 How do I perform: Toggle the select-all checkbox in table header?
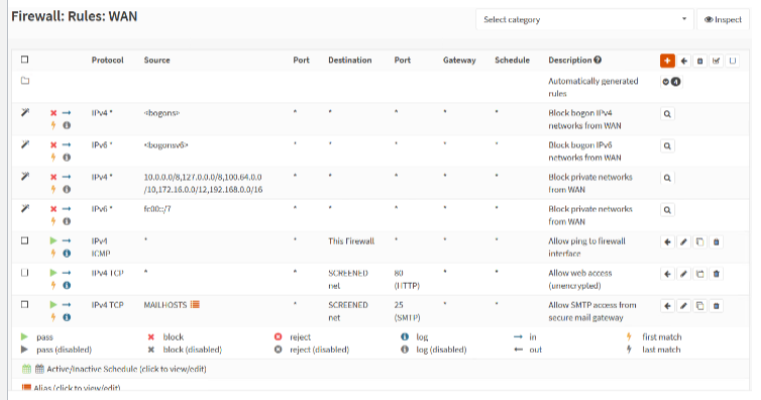[25, 60]
